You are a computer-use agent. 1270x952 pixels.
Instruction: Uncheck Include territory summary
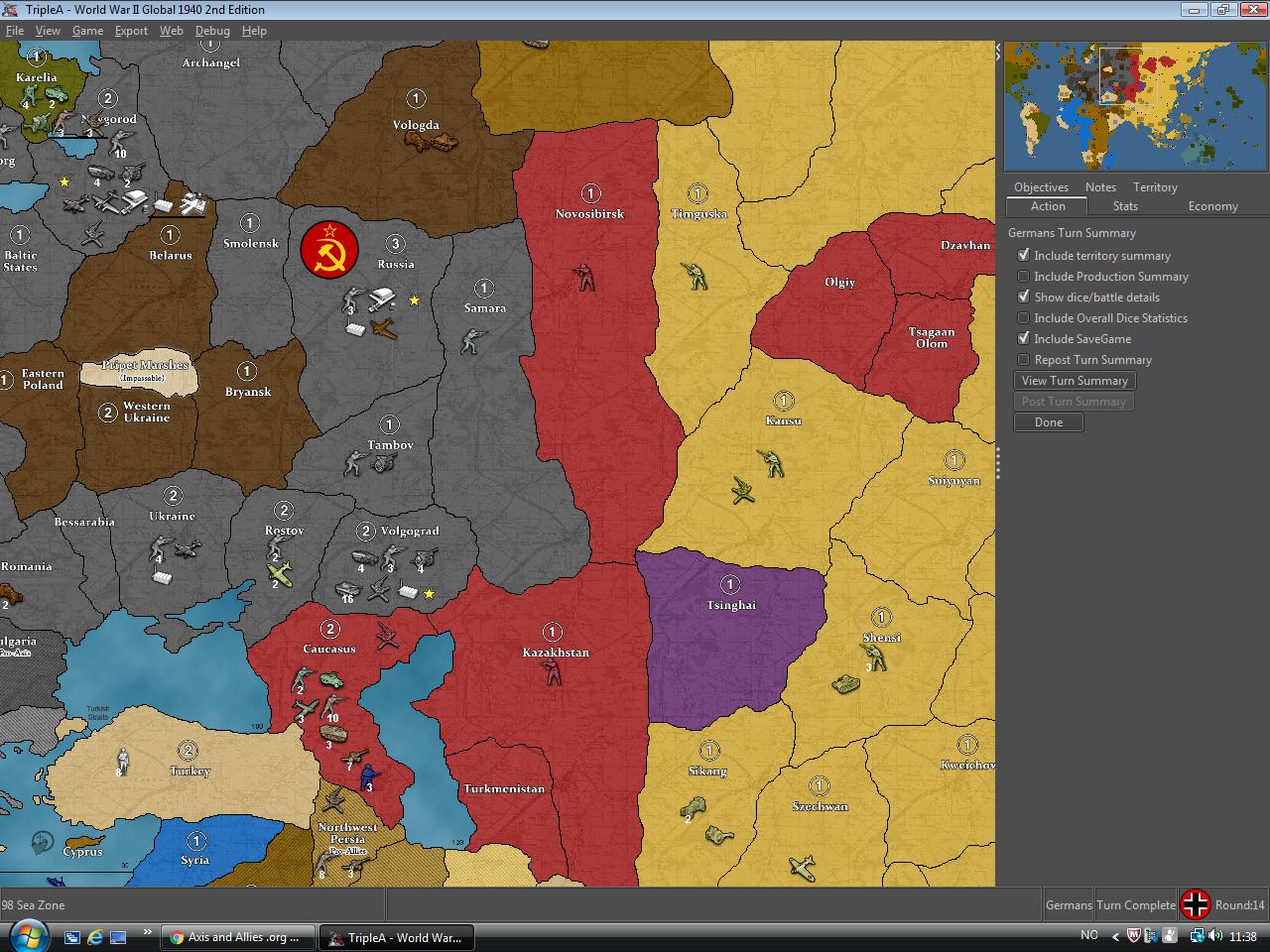click(x=1023, y=255)
